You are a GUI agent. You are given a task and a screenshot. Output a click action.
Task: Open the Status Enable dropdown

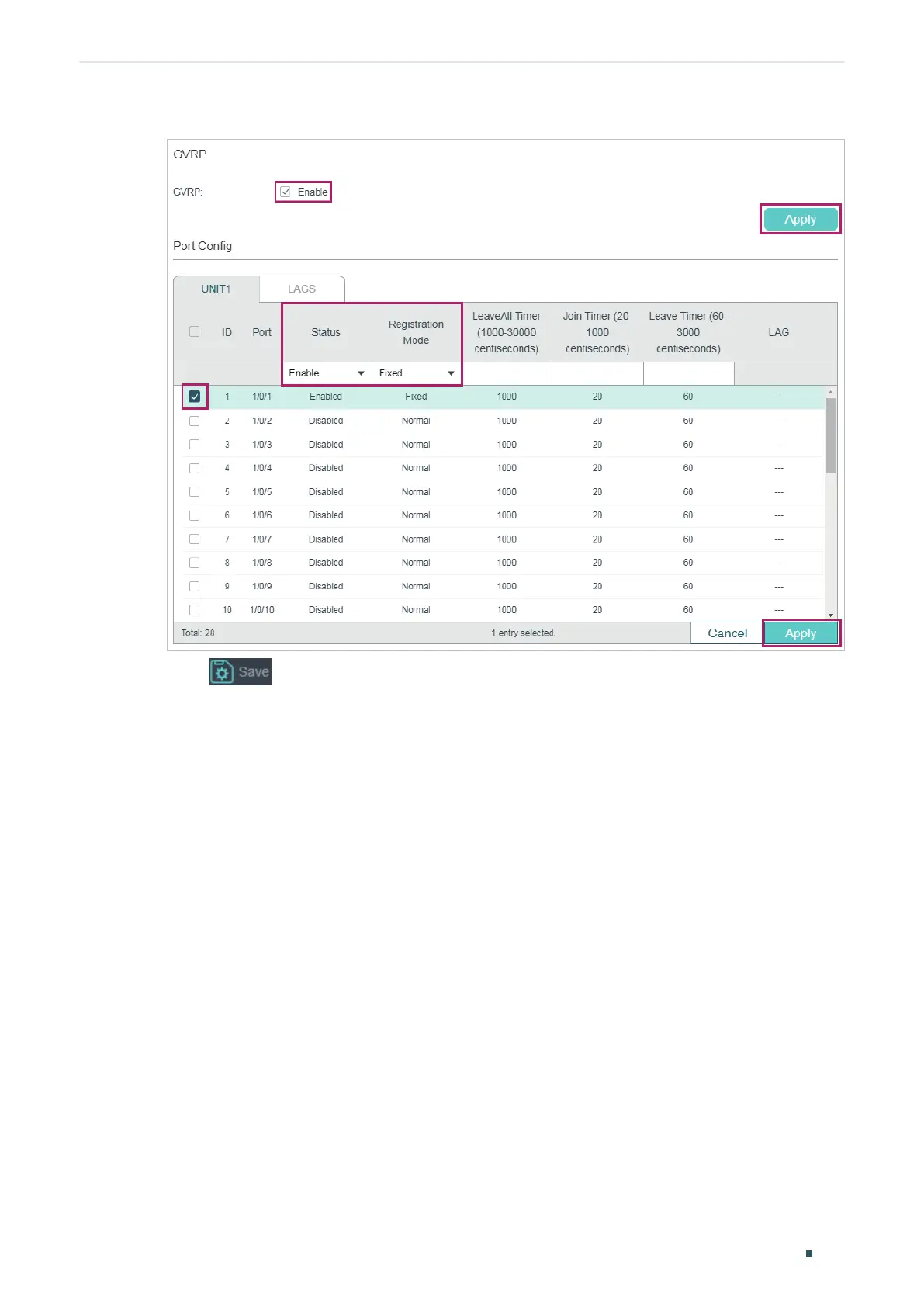327,373
